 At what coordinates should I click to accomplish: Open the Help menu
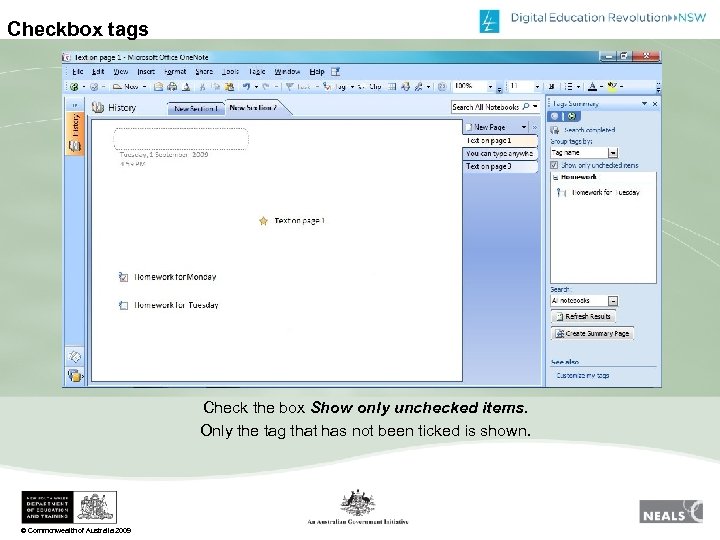pyautogui.click(x=317, y=72)
